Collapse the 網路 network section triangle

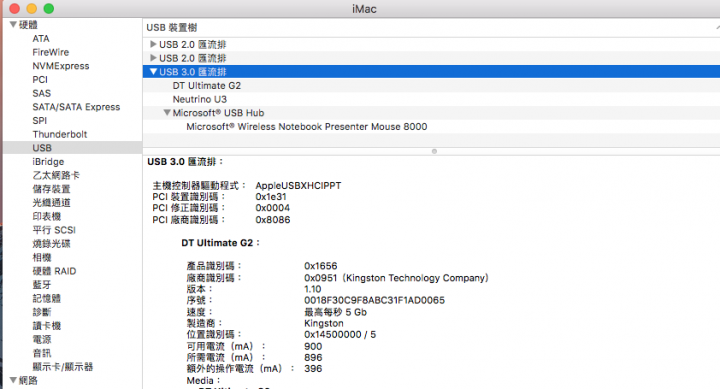tap(13, 380)
